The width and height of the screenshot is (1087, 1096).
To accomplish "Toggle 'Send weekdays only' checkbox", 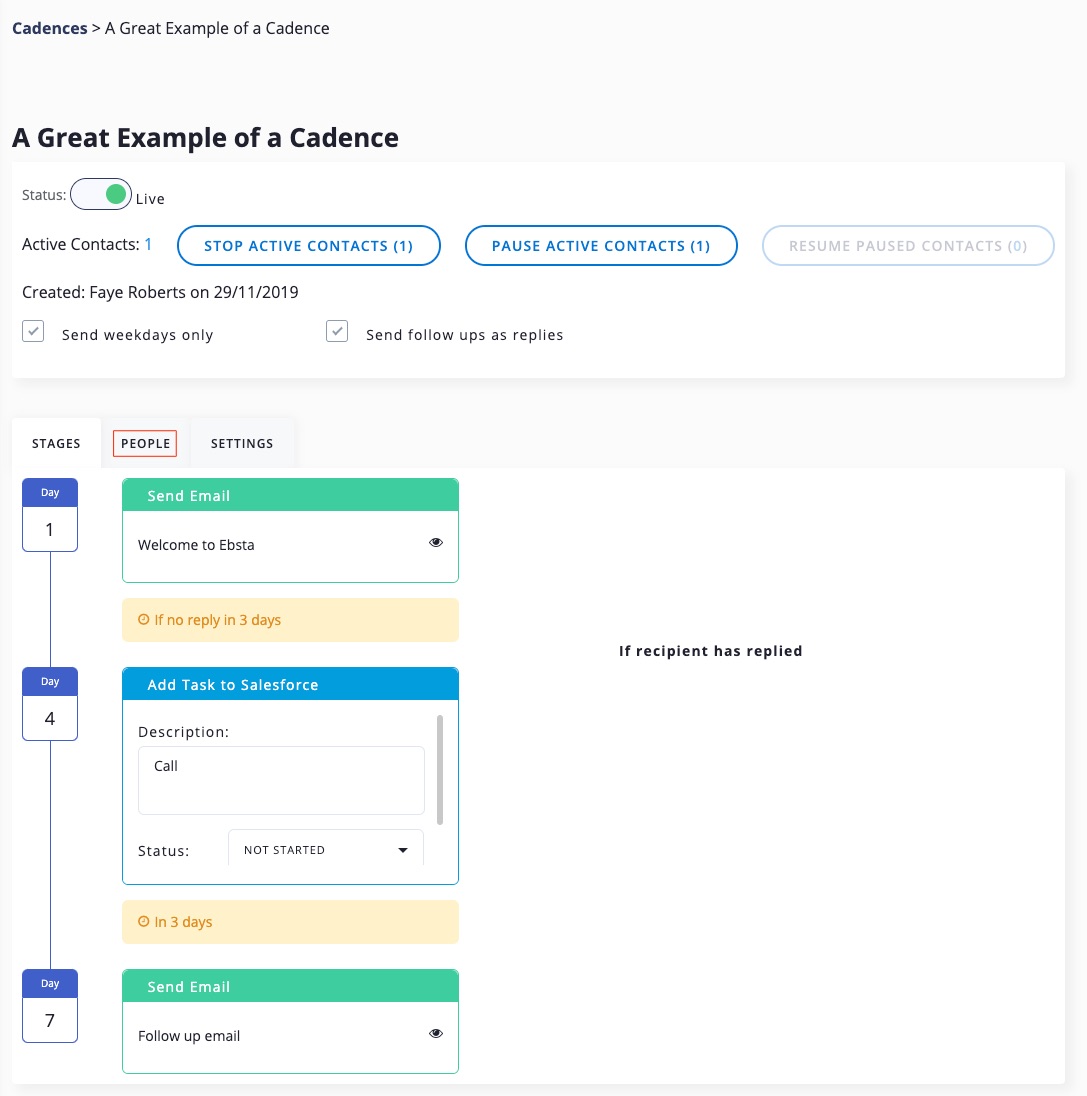I will [34, 332].
